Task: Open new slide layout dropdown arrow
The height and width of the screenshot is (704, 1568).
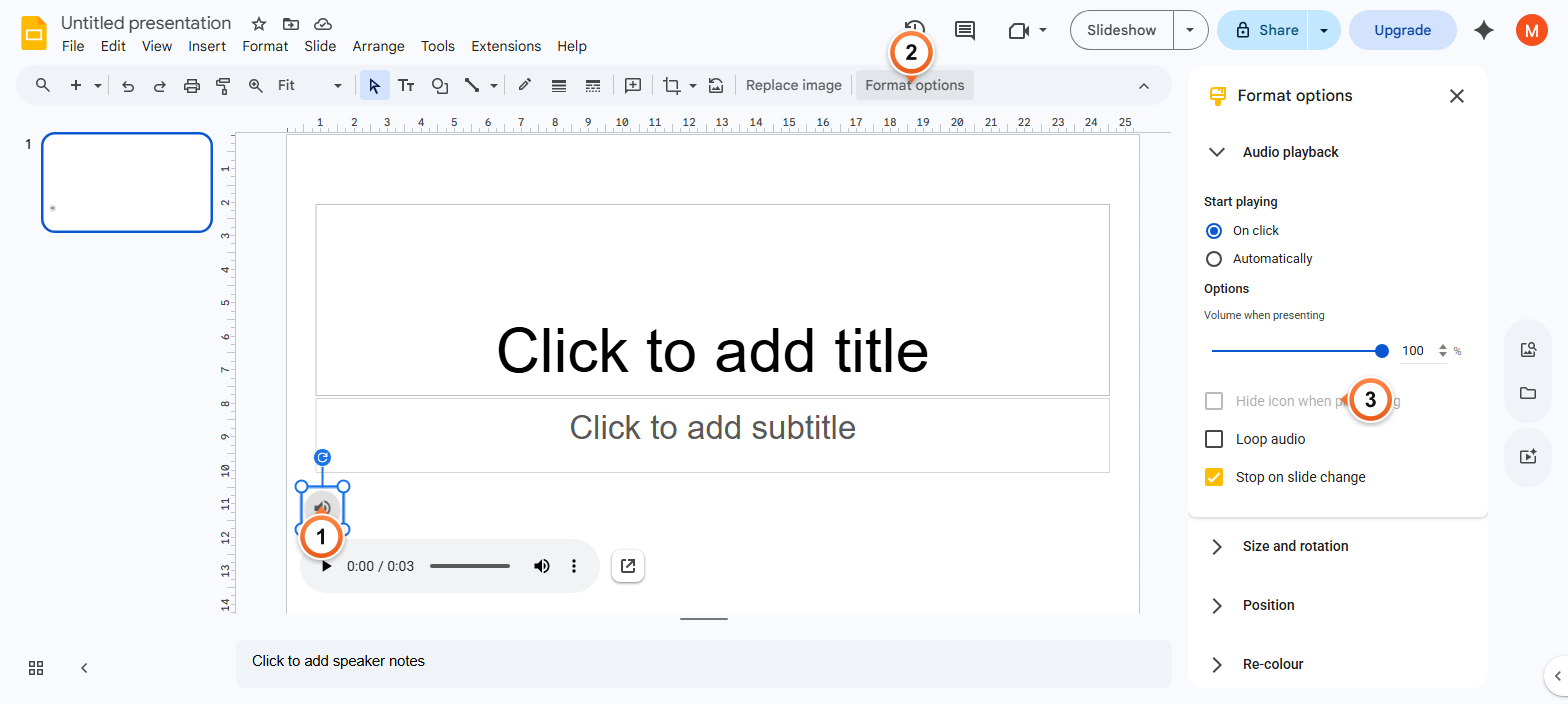Action: coord(98,86)
